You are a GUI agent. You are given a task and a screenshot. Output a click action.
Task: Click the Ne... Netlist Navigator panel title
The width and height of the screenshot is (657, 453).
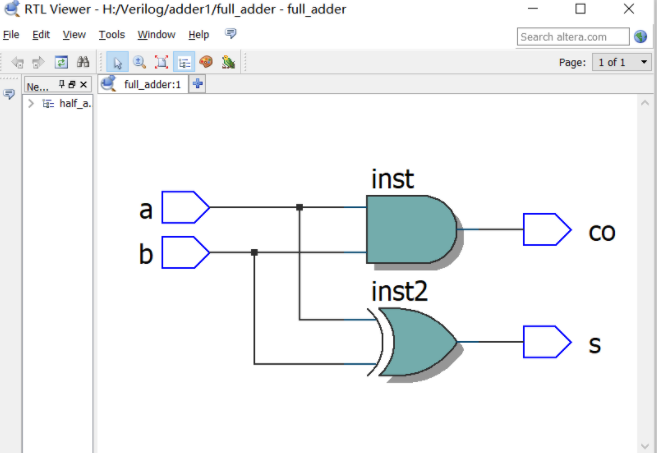(x=37, y=87)
